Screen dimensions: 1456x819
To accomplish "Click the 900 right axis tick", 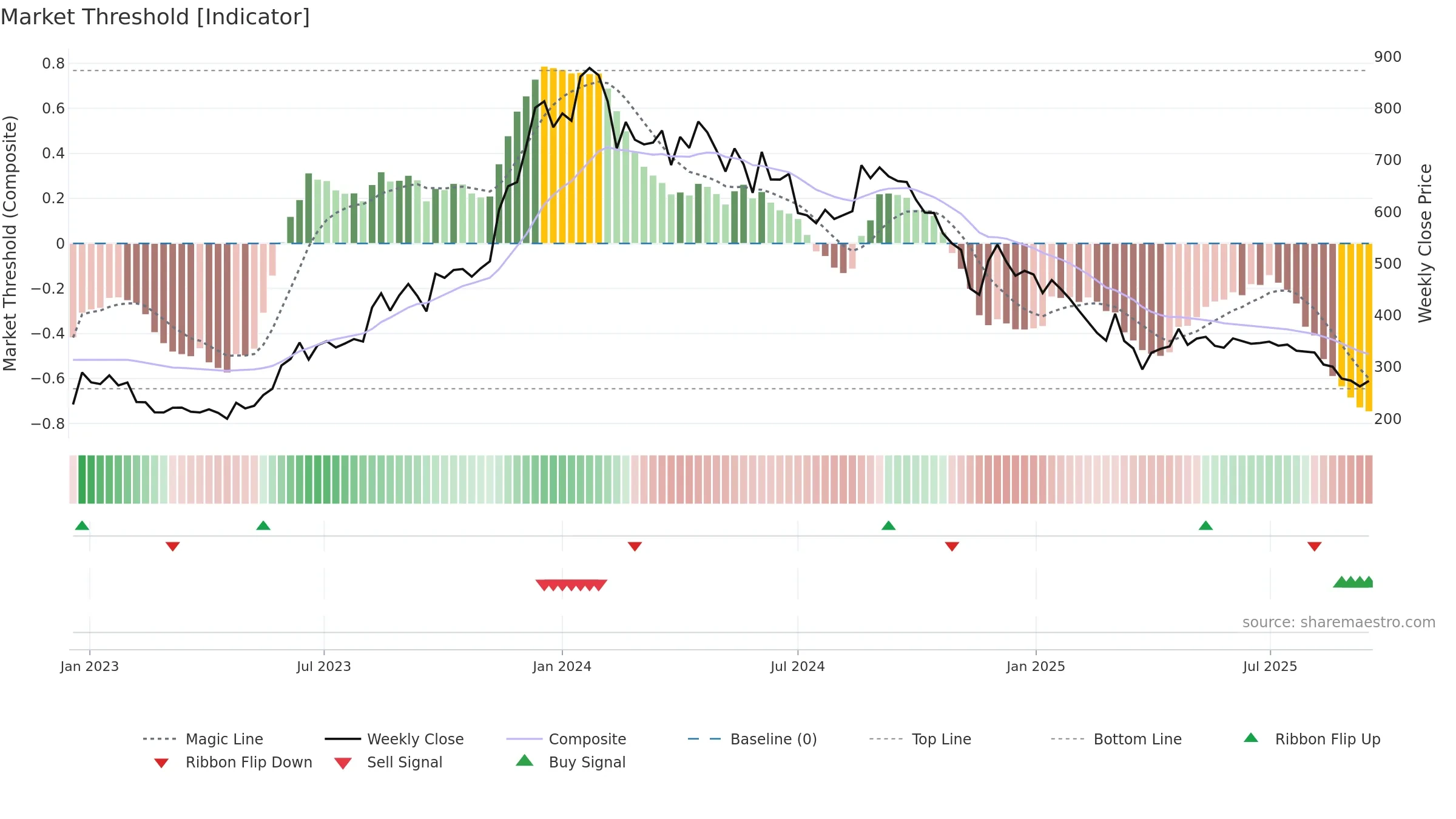I will pyautogui.click(x=1388, y=57).
